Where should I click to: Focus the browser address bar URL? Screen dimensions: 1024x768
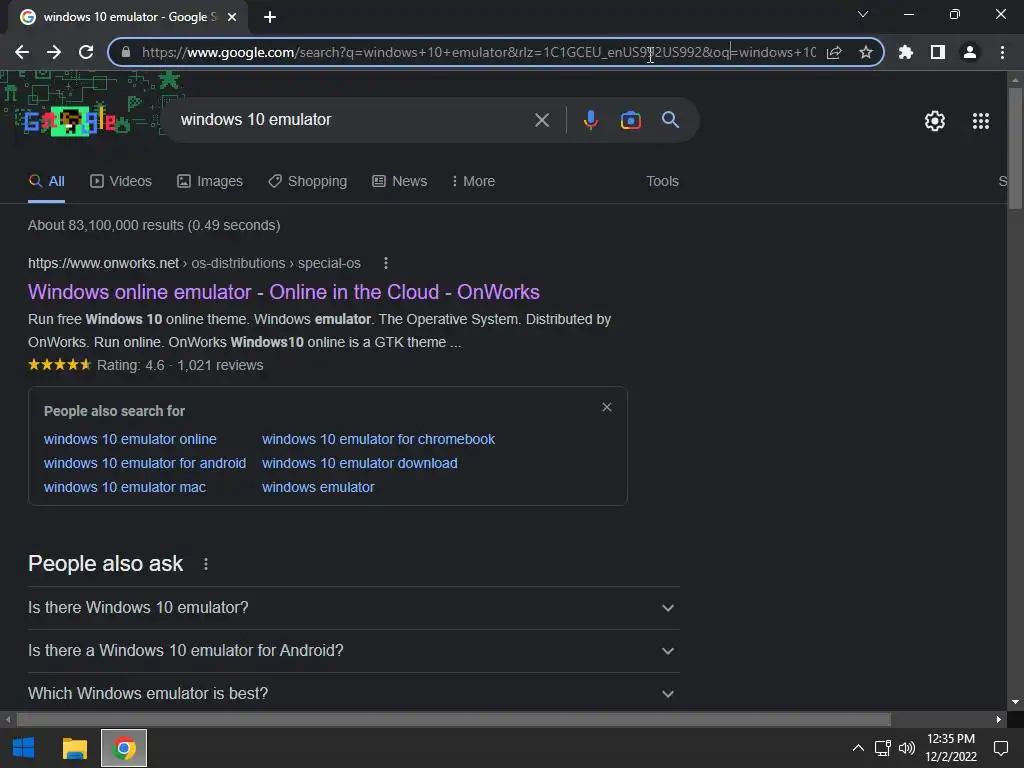click(479, 52)
